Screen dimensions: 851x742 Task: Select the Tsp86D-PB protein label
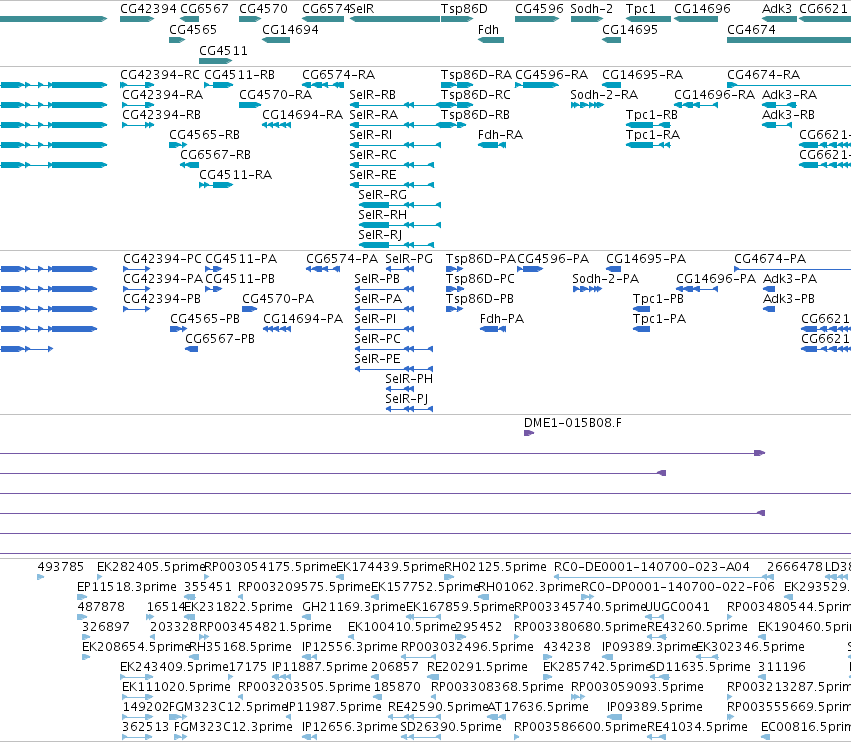(x=480, y=299)
